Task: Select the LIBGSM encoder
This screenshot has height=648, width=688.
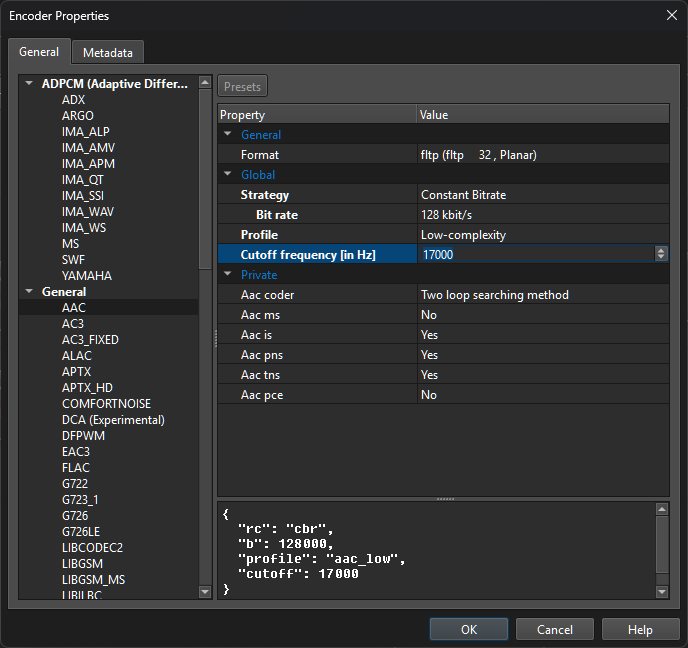Action: click(x=82, y=564)
